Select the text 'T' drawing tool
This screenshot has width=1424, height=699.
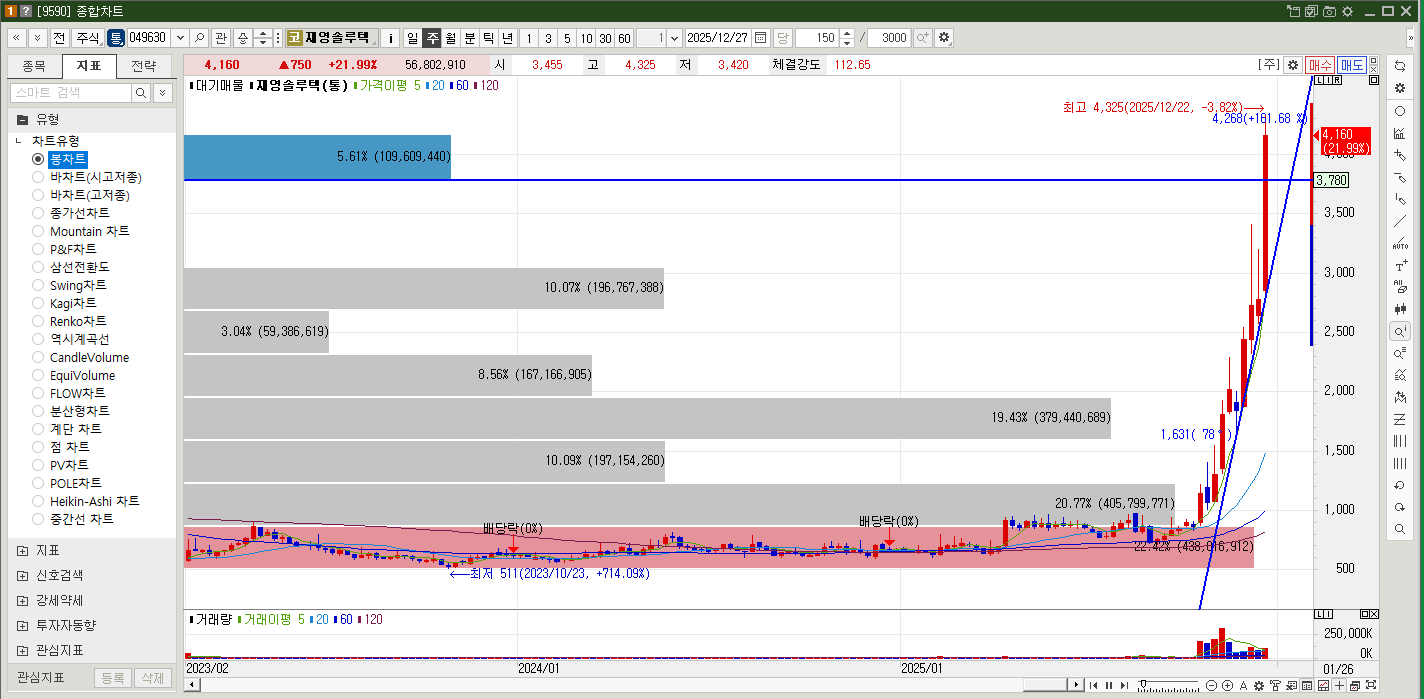pyautogui.click(x=1400, y=266)
